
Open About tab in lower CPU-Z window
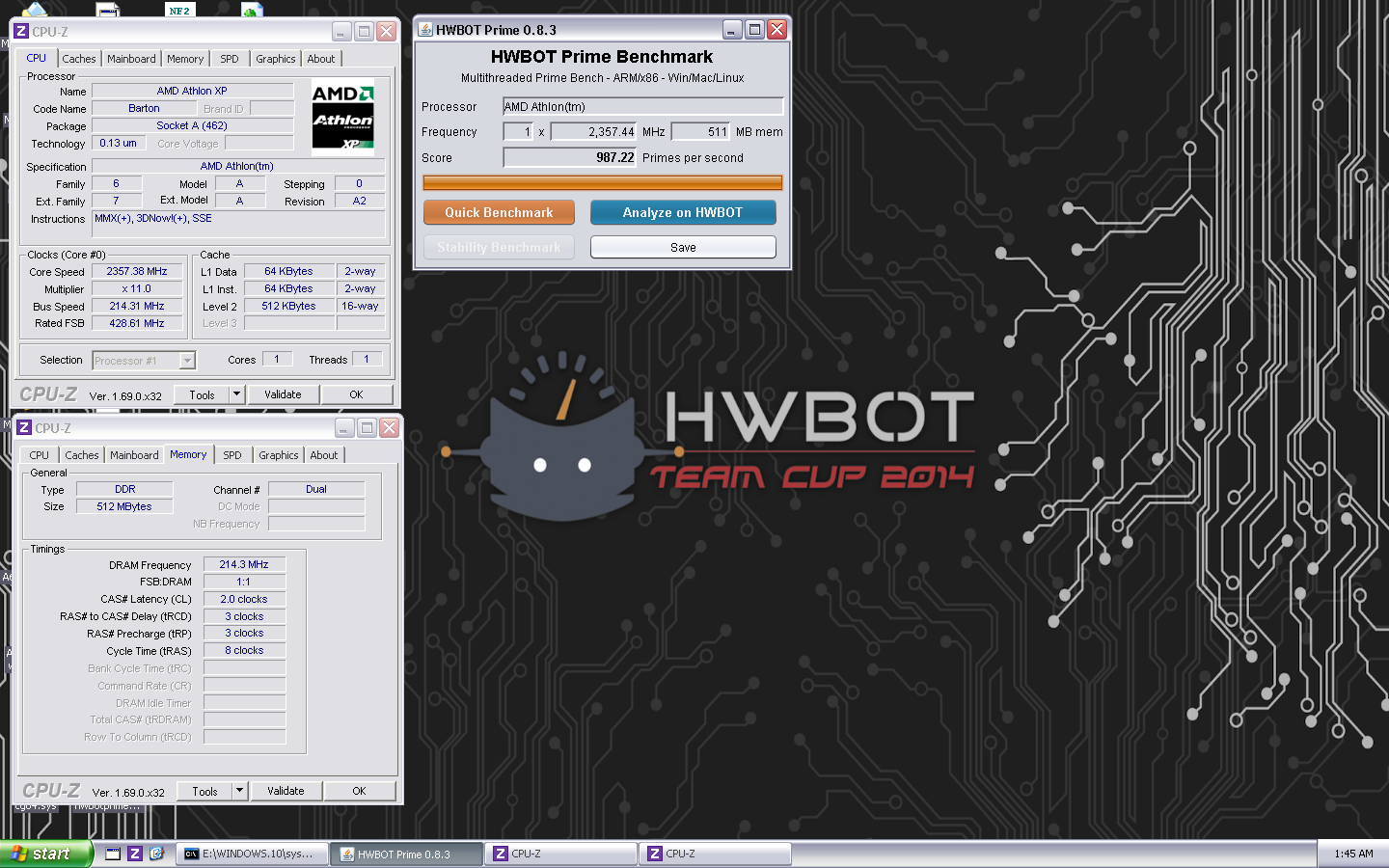pyautogui.click(x=324, y=455)
